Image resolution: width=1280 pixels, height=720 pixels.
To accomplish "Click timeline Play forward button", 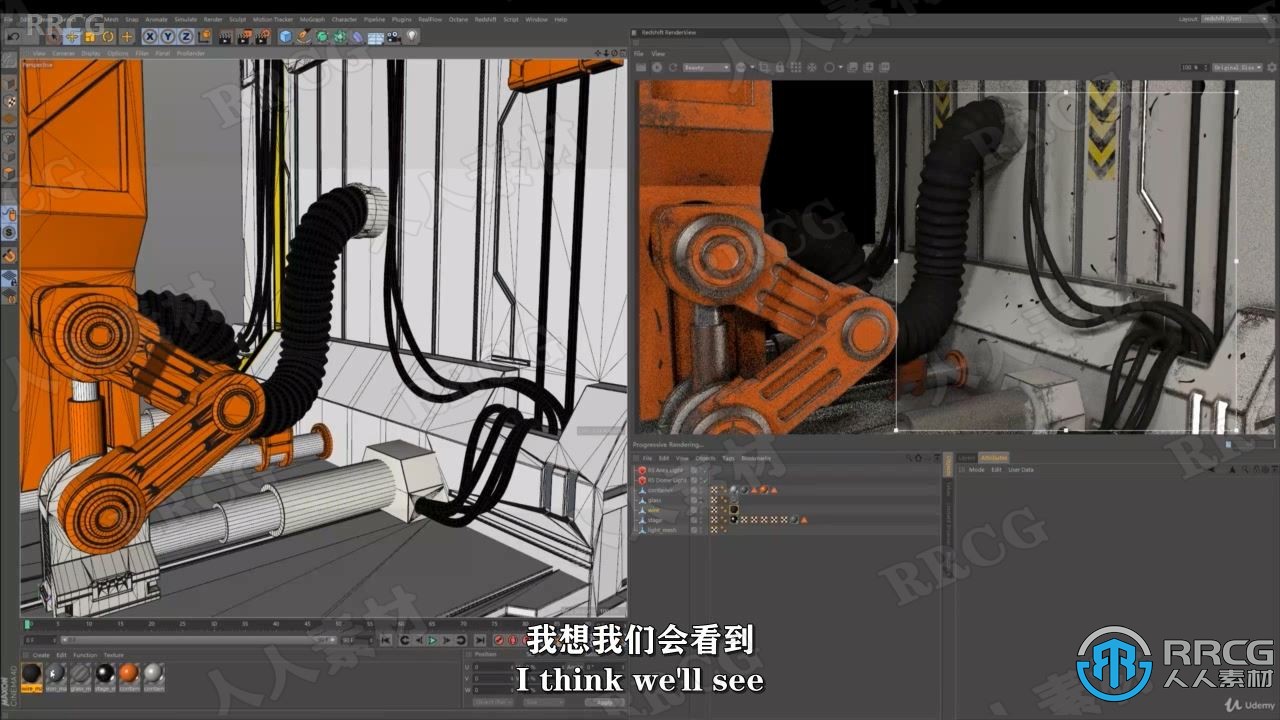I will [433, 640].
